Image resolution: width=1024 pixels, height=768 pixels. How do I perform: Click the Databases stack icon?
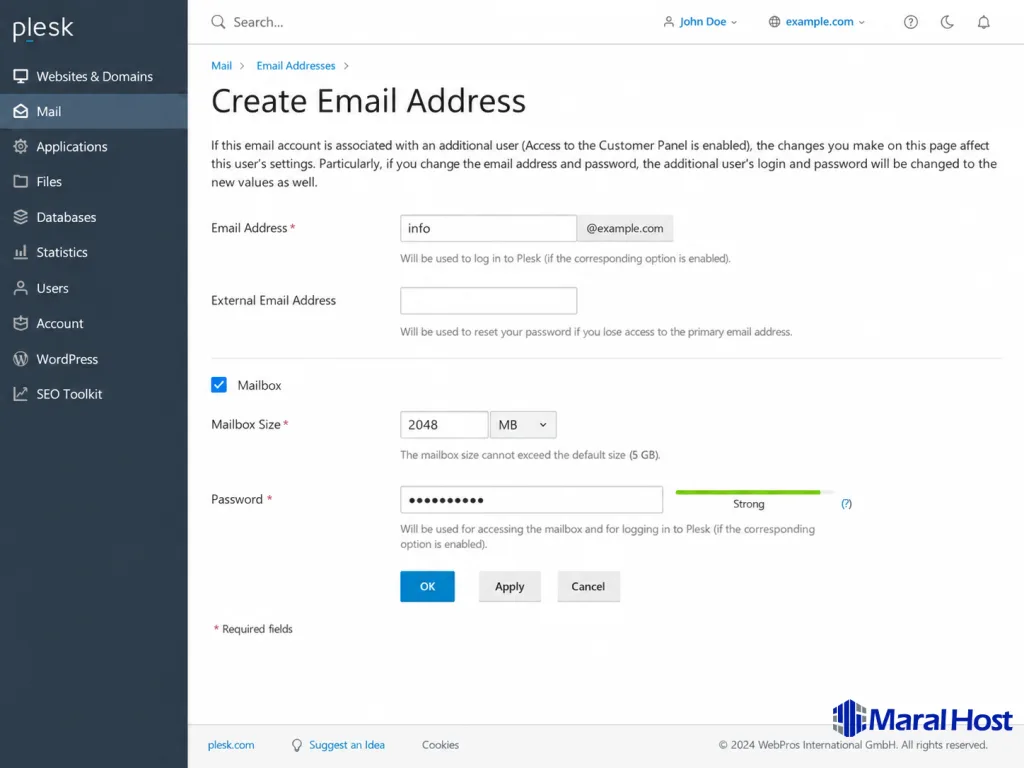pyautogui.click(x=21, y=217)
